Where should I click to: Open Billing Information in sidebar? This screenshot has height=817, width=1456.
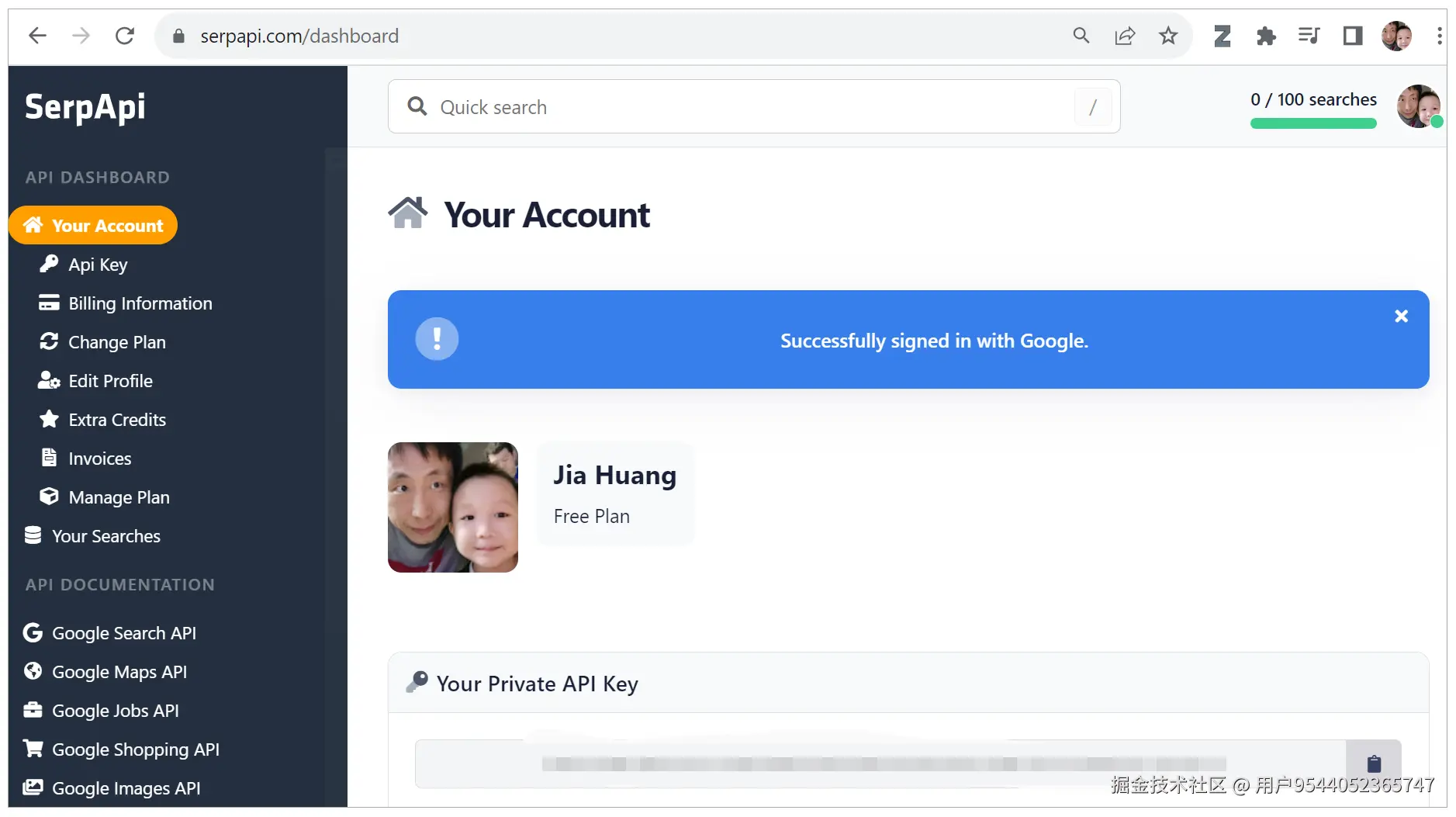[x=140, y=303]
